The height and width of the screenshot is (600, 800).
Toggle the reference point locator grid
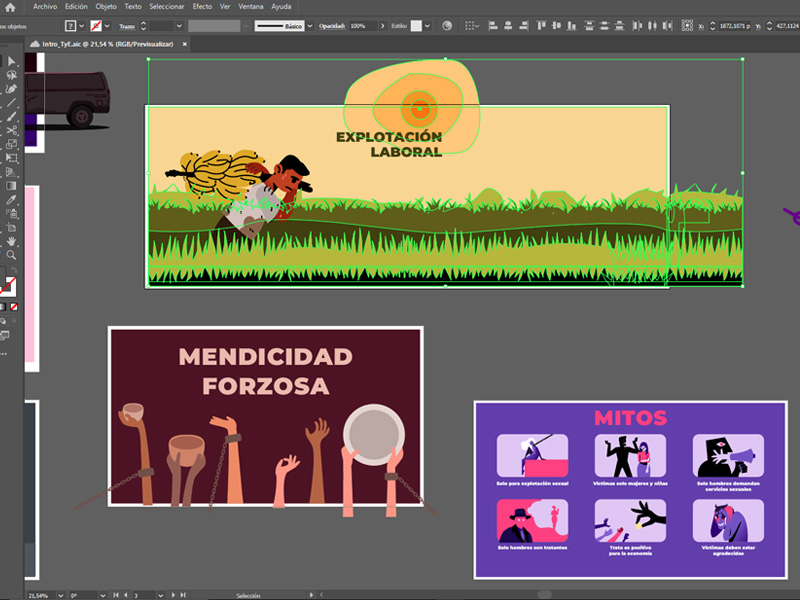tap(688, 25)
